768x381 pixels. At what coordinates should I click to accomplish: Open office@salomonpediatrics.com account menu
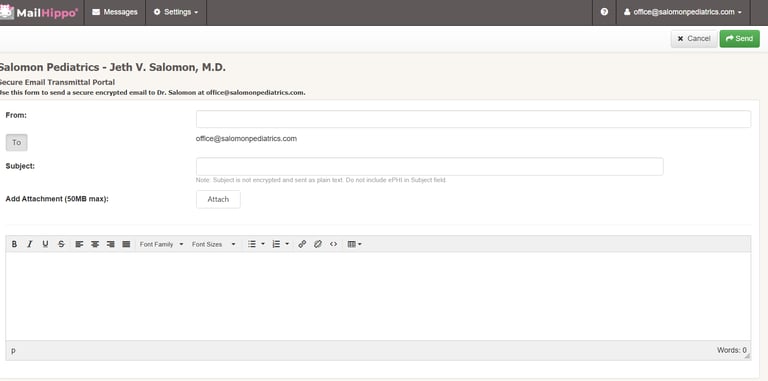(x=683, y=12)
